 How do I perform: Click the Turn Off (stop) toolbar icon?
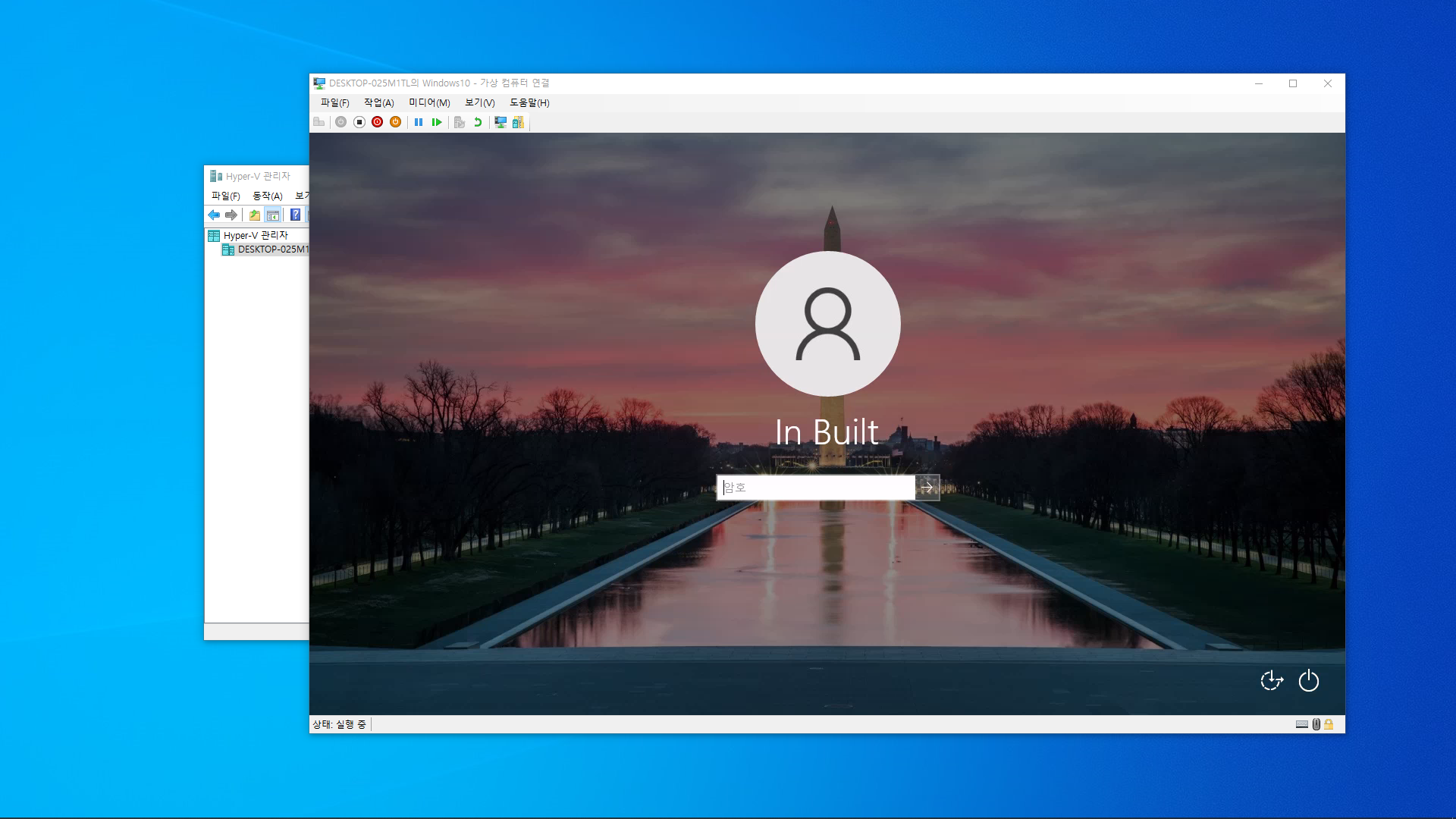pyautogui.click(x=359, y=122)
